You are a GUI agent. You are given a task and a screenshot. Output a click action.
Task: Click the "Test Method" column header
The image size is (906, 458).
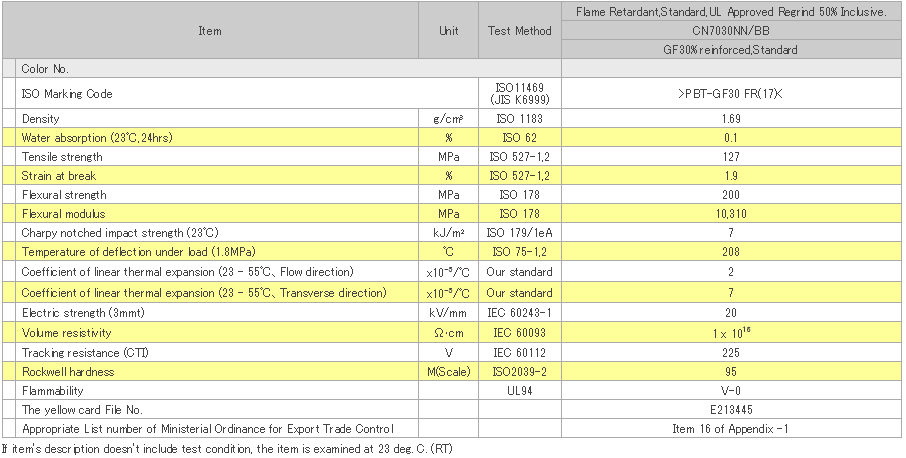(519, 30)
